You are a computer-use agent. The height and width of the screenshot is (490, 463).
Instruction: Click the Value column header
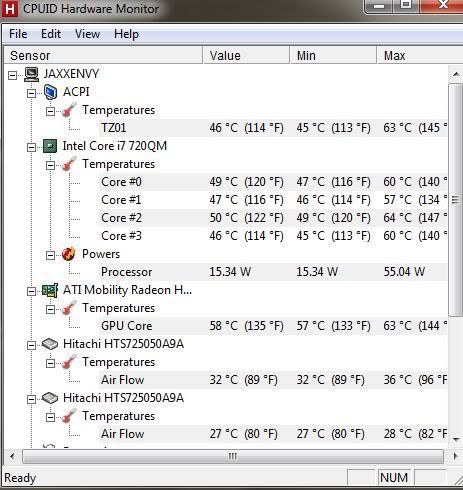pos(246,55)
